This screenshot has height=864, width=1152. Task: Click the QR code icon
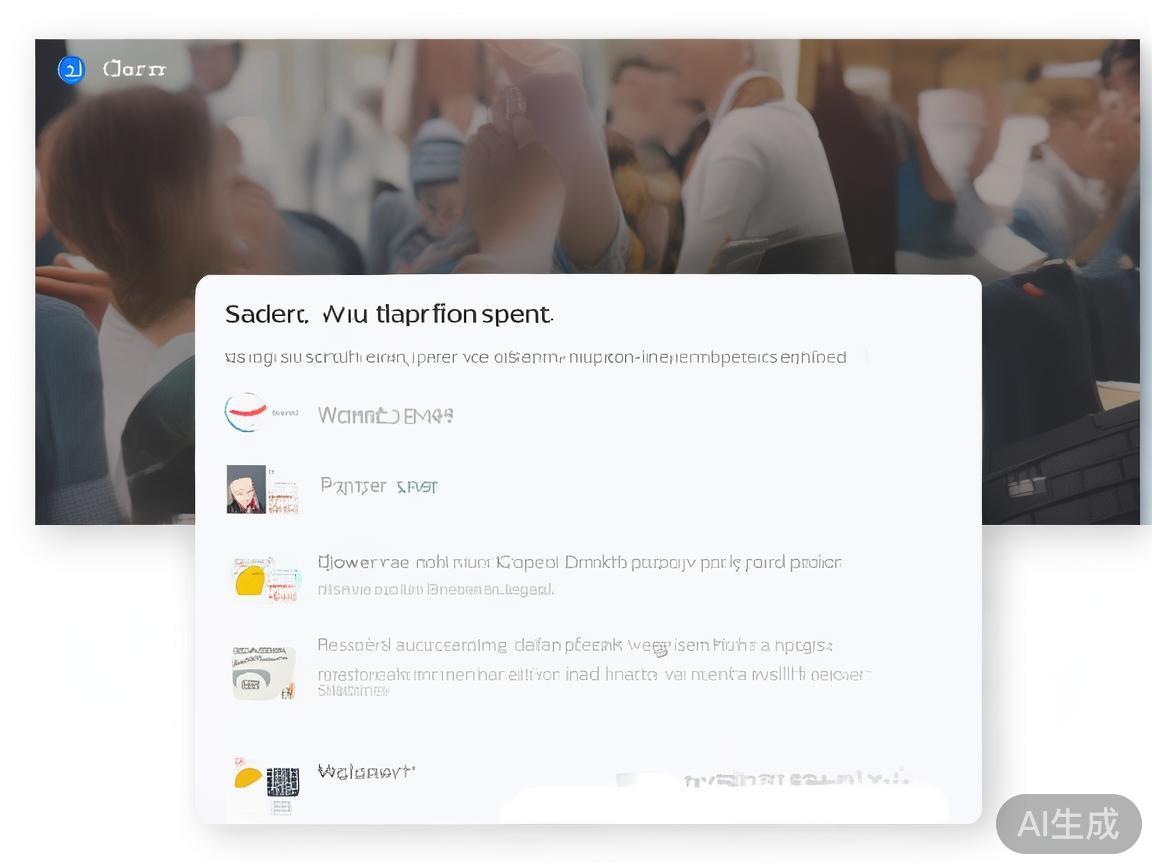click(x=283, y=782)
